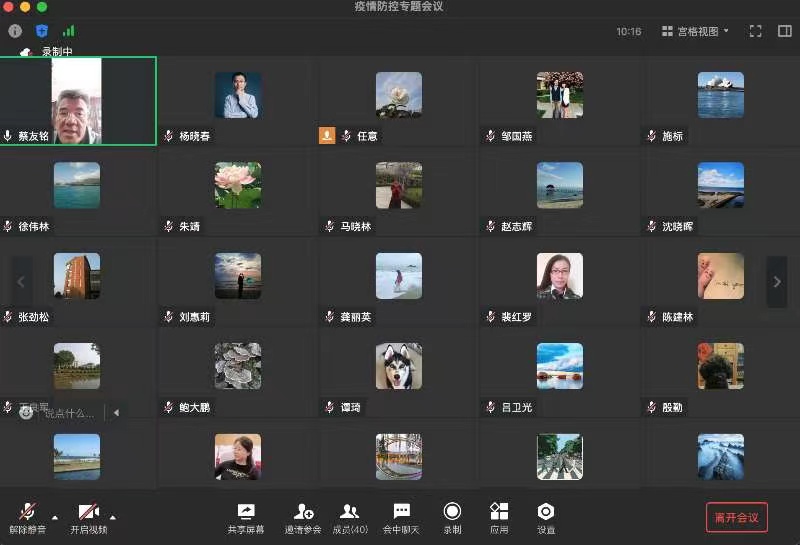Open the 宫格视图 view dropdown
Screen dimensions: 800x545
695,31
